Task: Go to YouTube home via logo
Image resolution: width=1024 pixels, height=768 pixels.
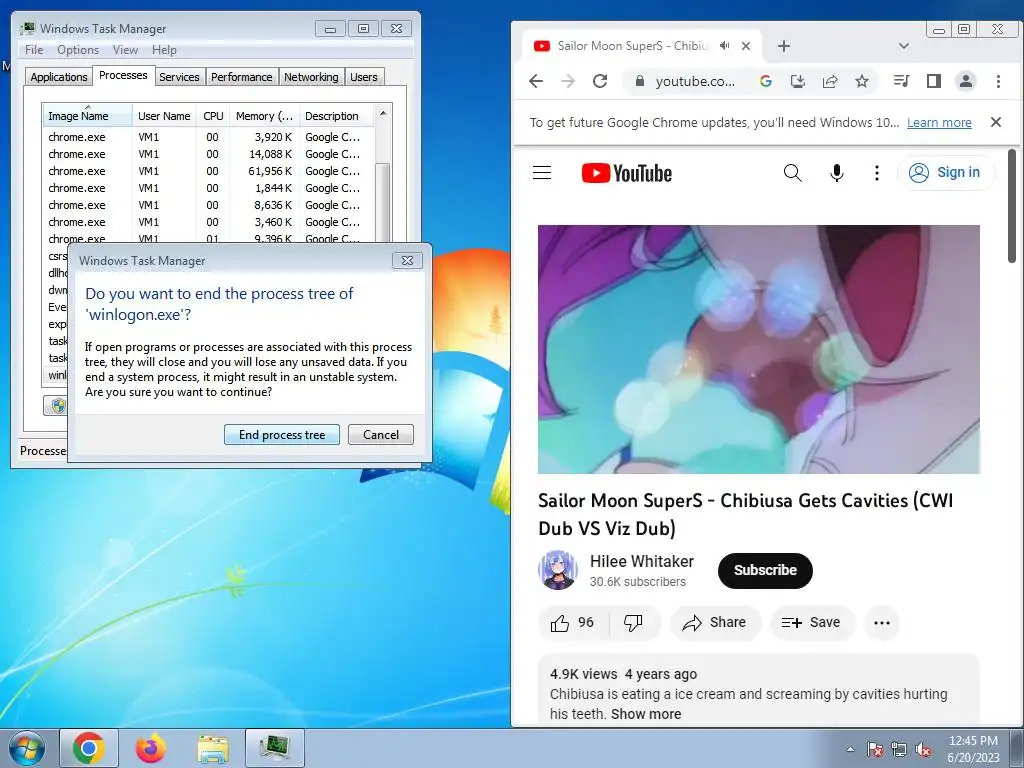Action: click(626, 173)
